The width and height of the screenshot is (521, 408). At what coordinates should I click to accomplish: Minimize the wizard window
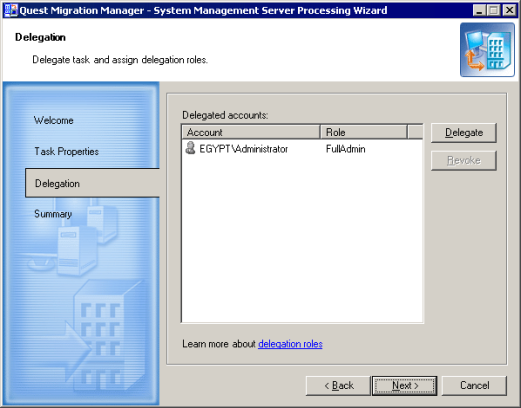[x=479, y=10]
